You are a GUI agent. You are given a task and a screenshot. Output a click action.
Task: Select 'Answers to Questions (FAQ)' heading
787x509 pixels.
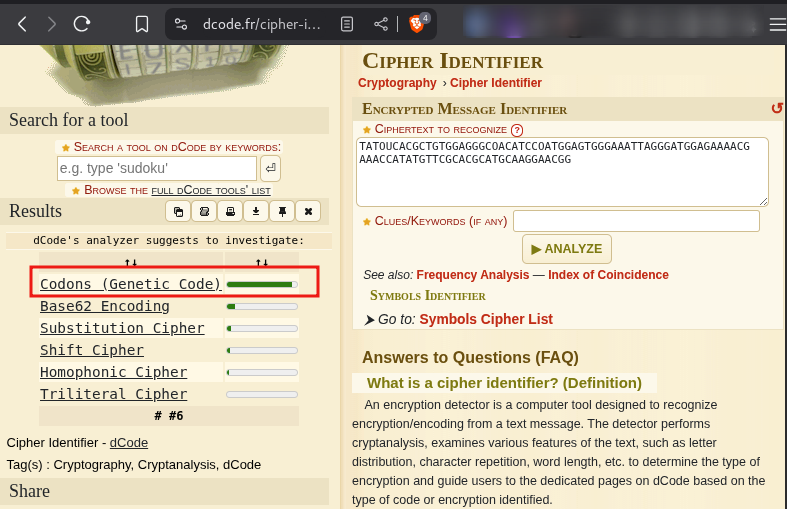point(470,357)
